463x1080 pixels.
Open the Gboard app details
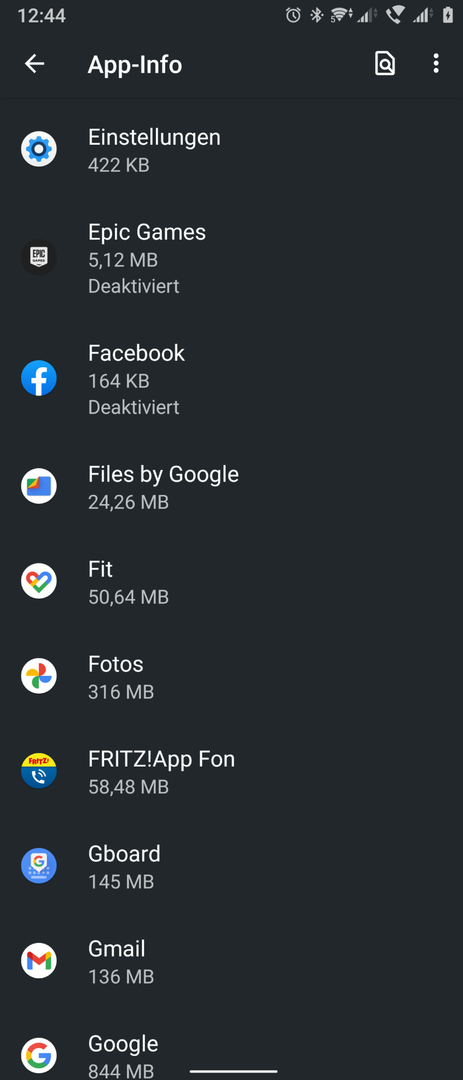[232, 866]
